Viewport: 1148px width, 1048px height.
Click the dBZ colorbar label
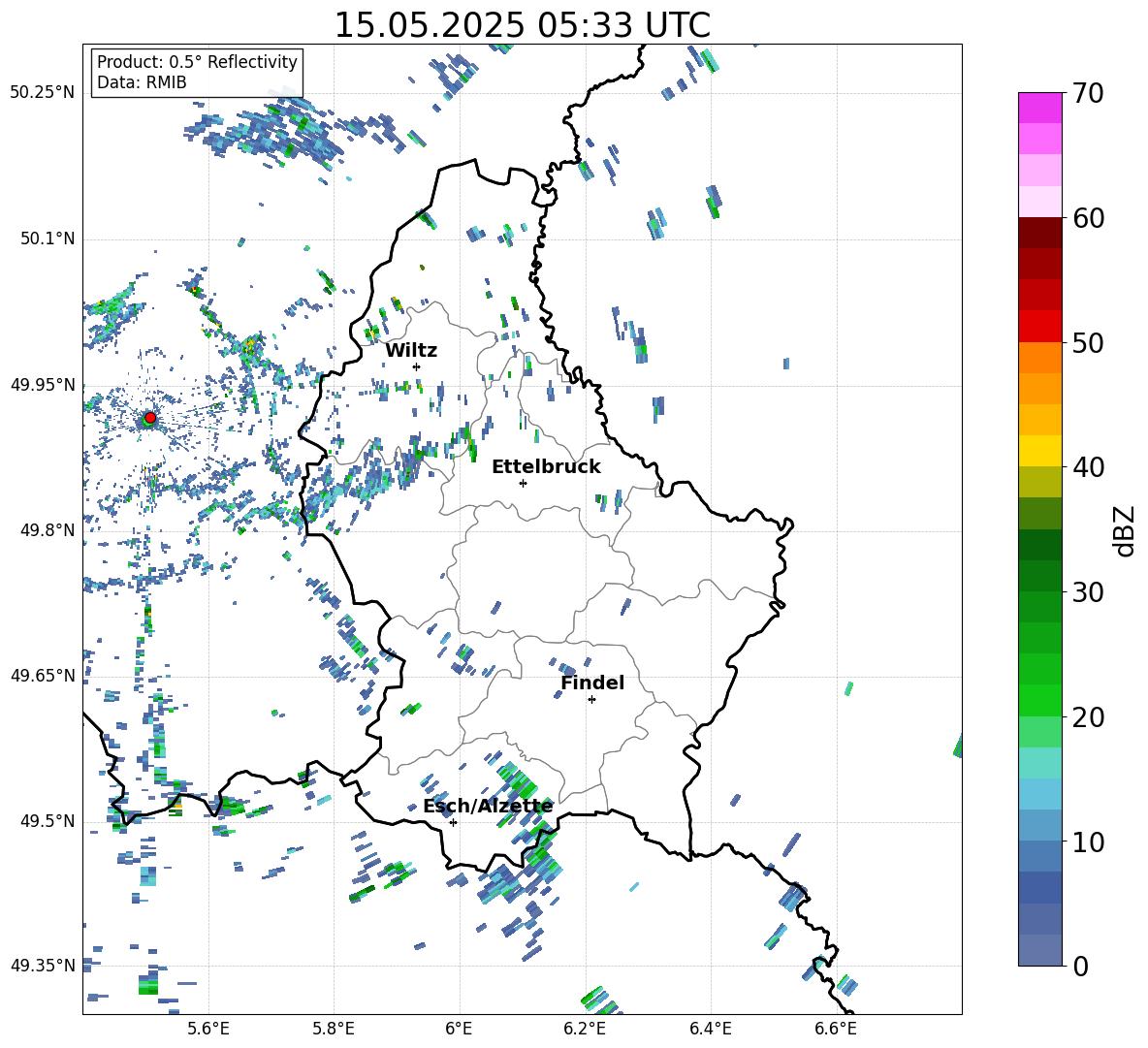[x=1126, y=530]
